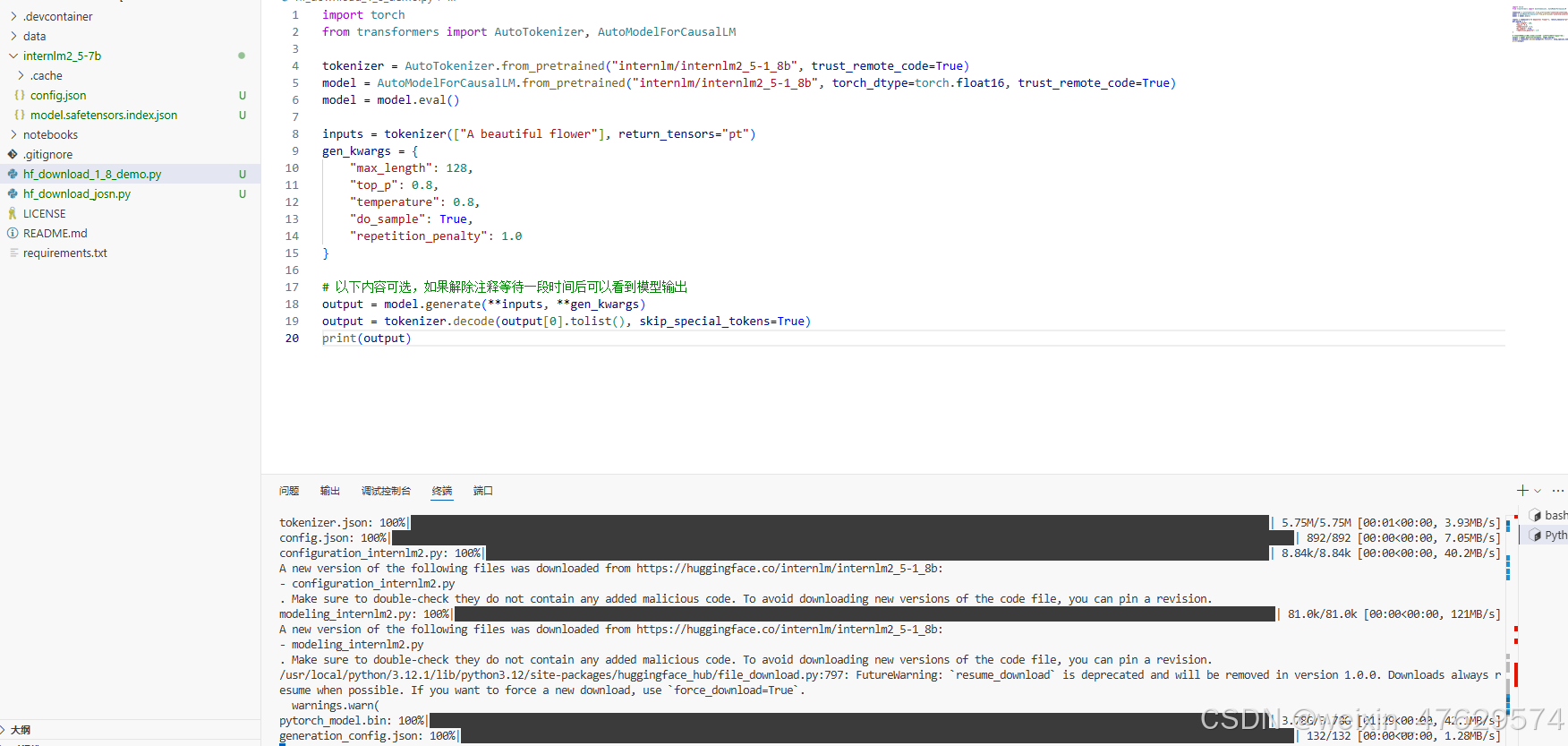Image resolution: width=1568 pixels, height=746 pixels.
Task: Open requirements.txt file
Action: (65, 253)
